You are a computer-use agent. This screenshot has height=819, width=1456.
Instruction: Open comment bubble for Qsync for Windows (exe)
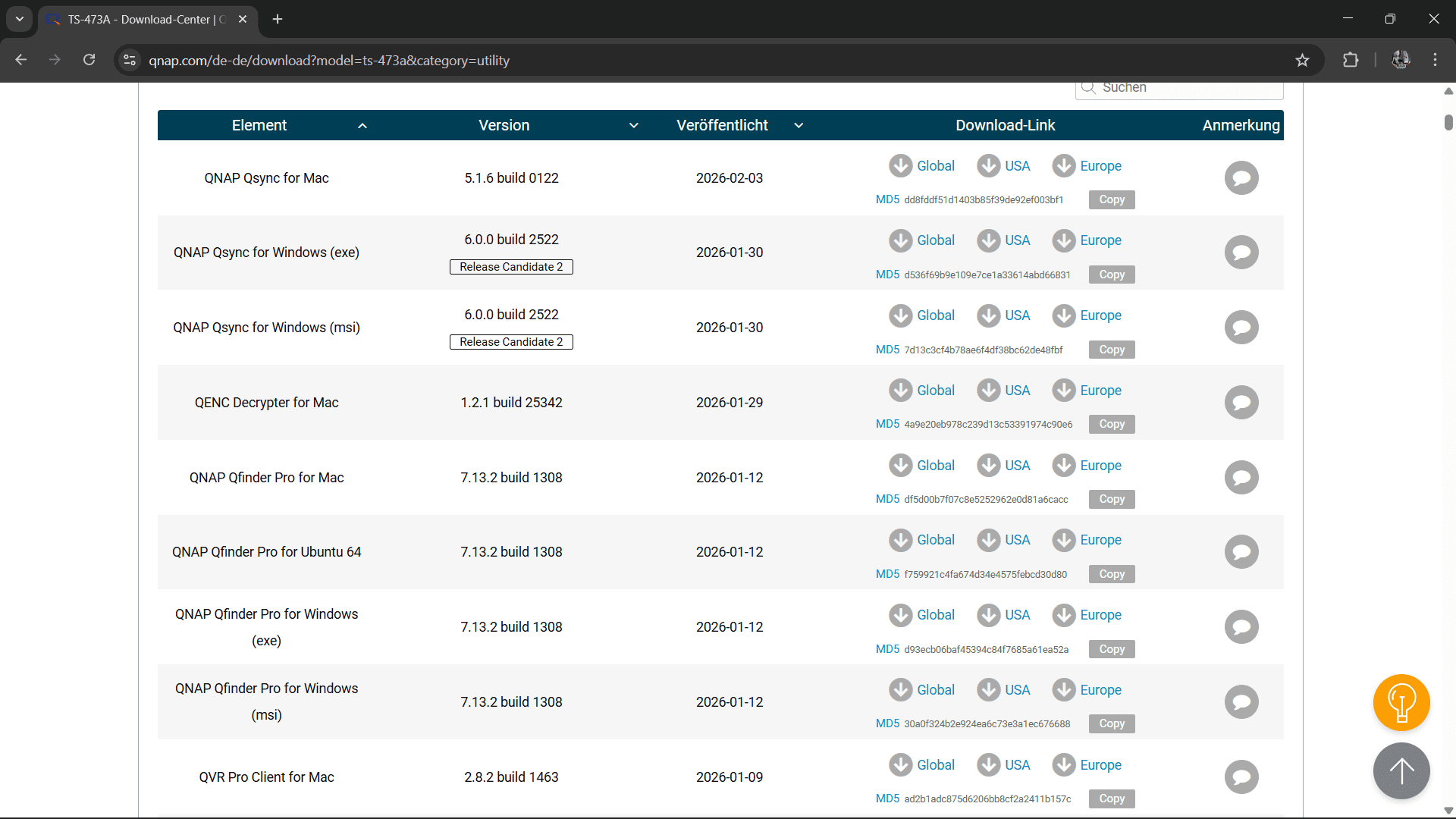coord(1241,253)
